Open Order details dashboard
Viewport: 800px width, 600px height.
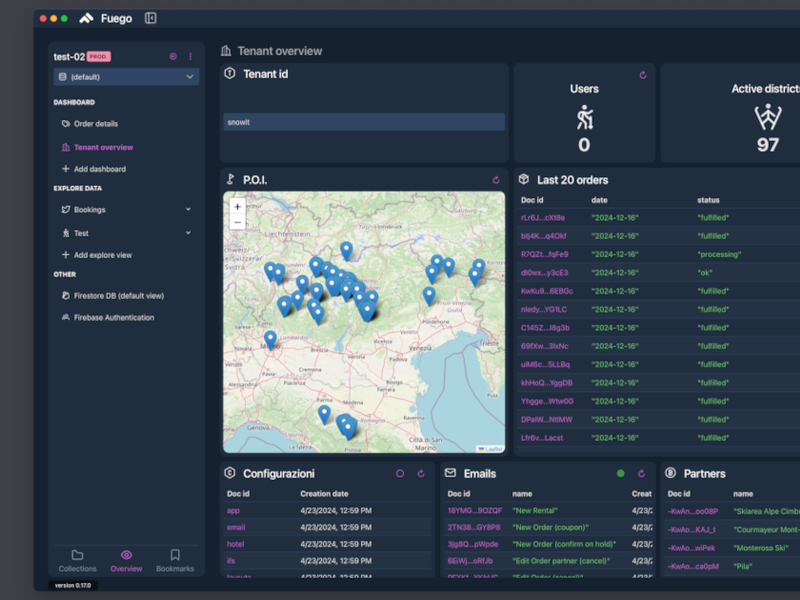tap(95, 124)
